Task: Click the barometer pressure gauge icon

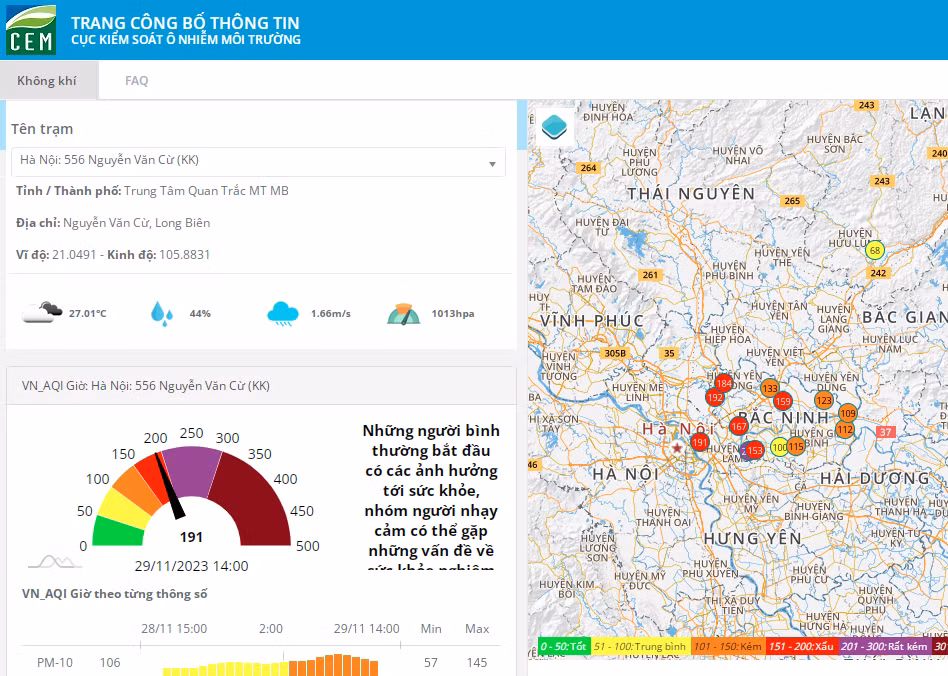Action: (403, 313)
